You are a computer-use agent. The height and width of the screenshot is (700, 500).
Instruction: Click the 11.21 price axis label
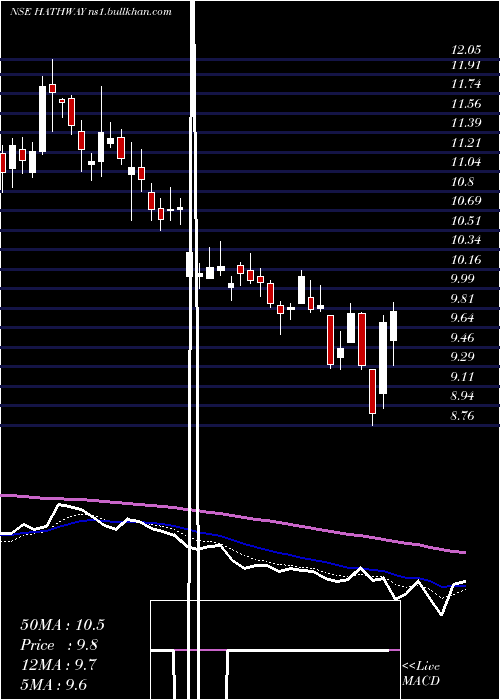tap(467, 142)
